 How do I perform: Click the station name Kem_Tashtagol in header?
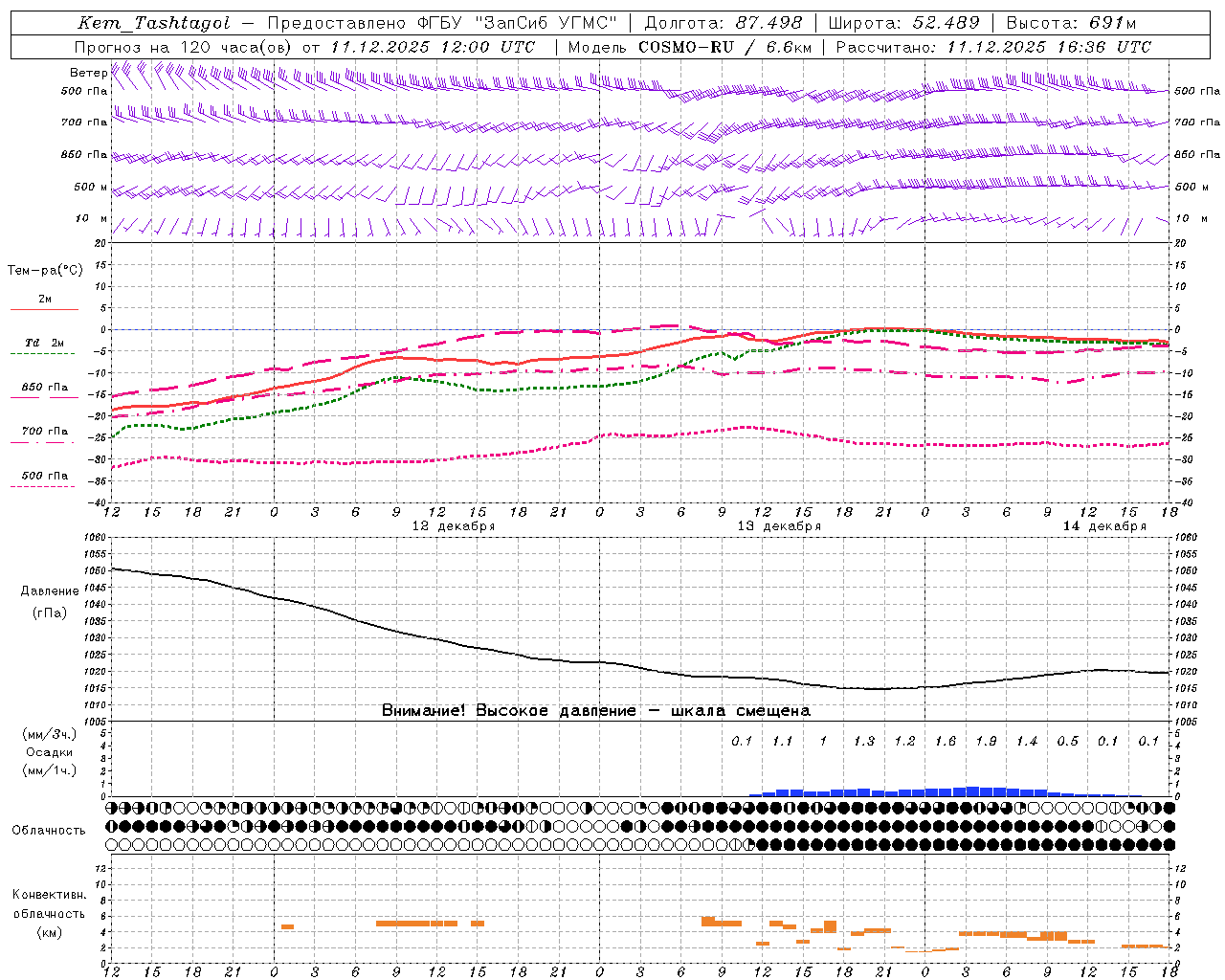click(x=153, y=23)
